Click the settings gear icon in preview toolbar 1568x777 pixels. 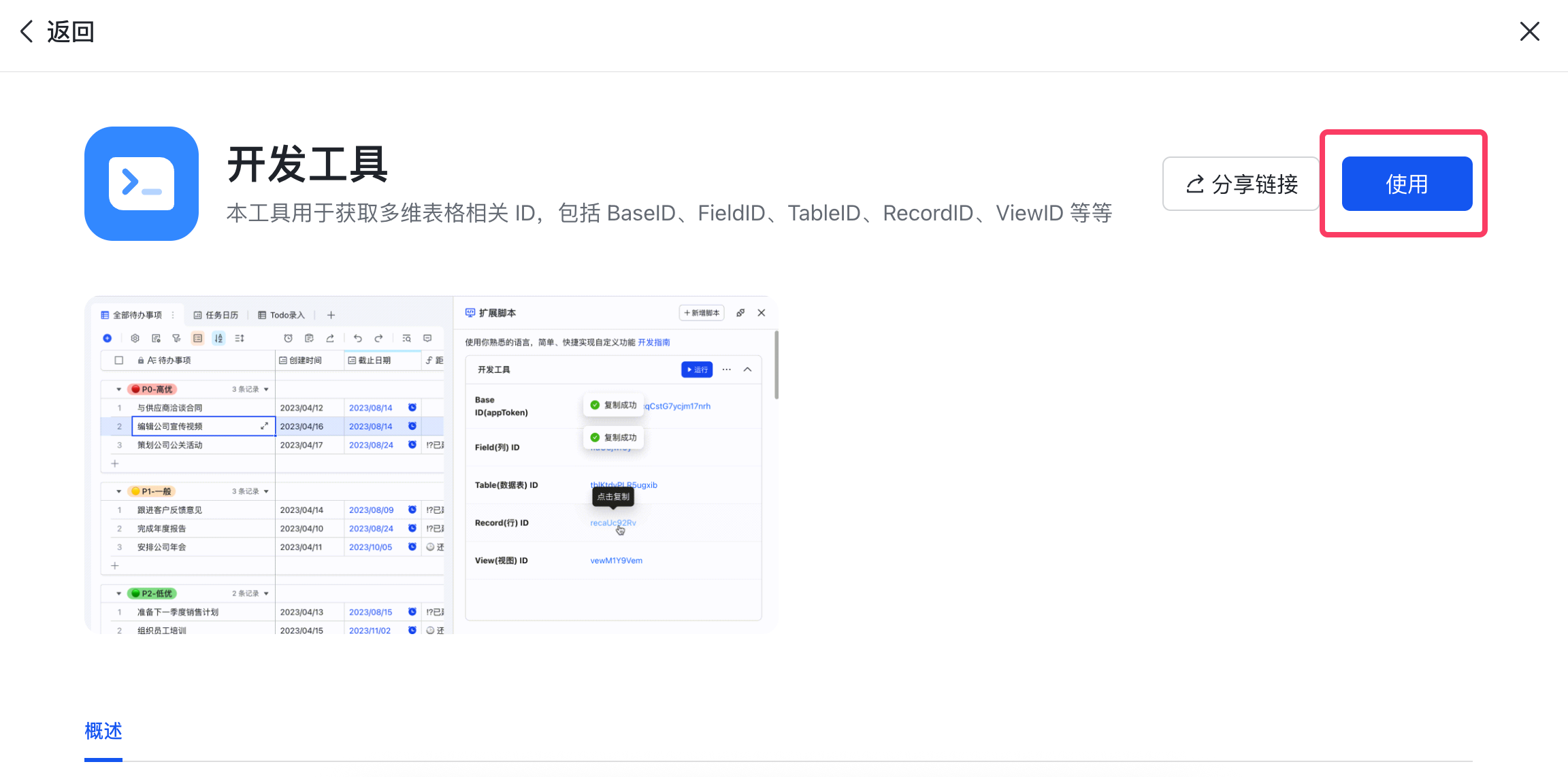[135, 338]
